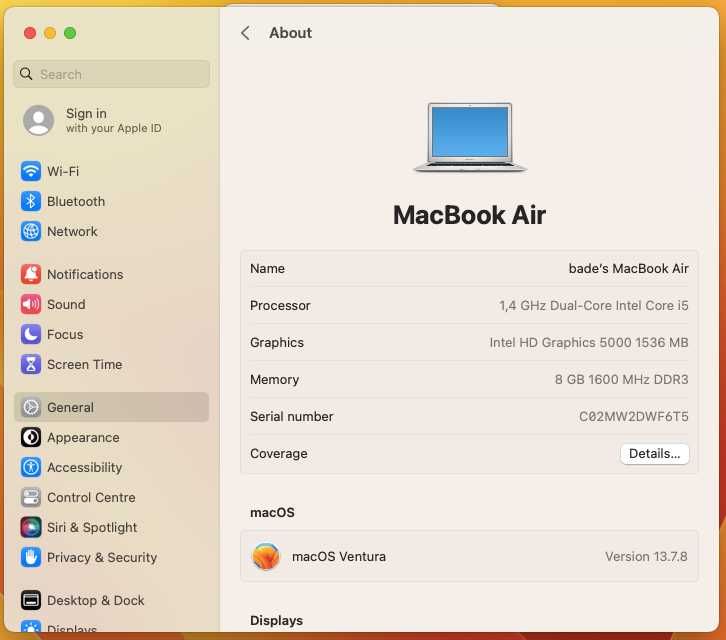
Task: Select Accessibility label in sidebar
Action: 85,468
